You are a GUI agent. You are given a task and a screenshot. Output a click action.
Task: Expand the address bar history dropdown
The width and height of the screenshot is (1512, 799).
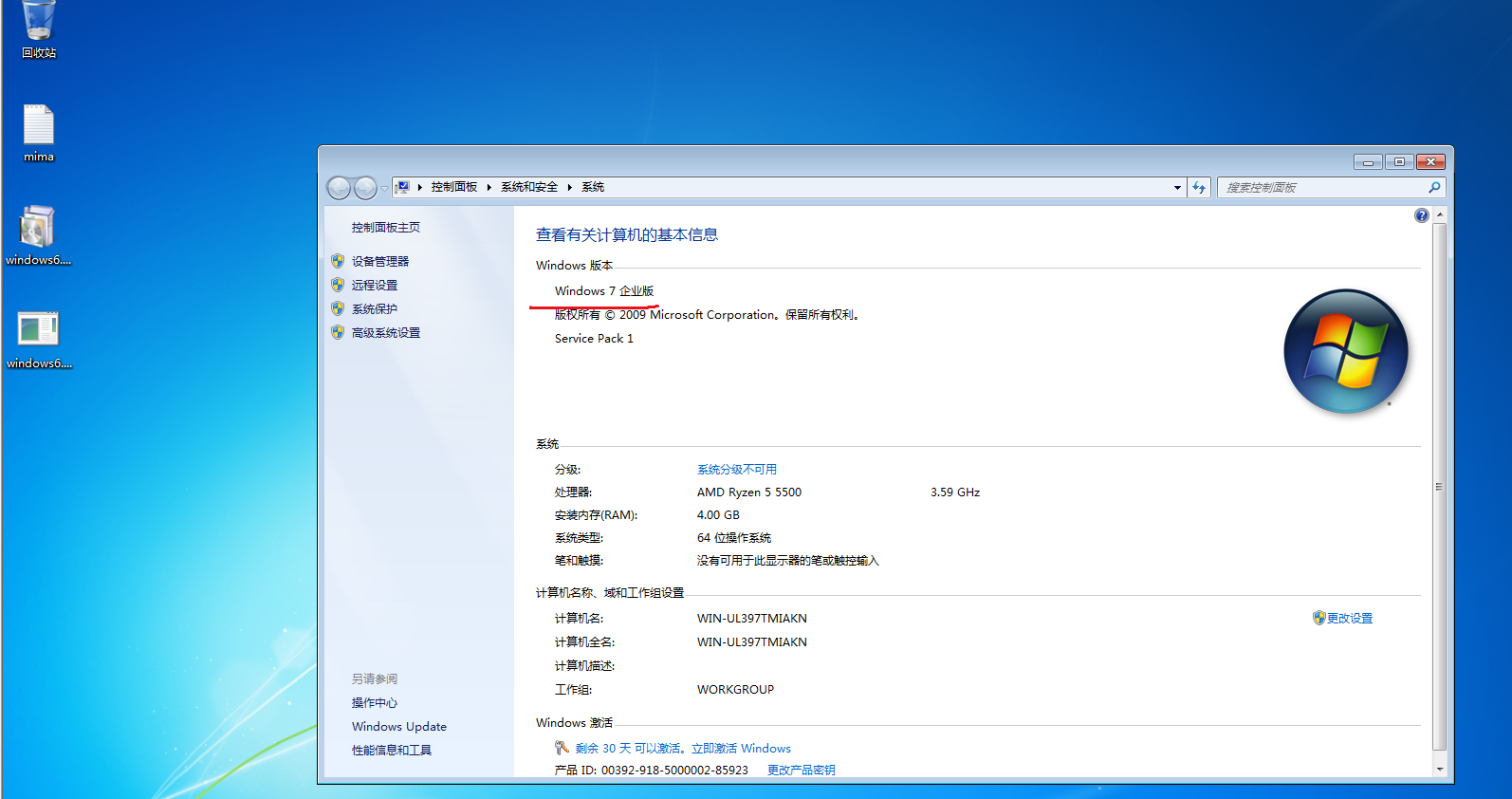[x=1177, y=188]
